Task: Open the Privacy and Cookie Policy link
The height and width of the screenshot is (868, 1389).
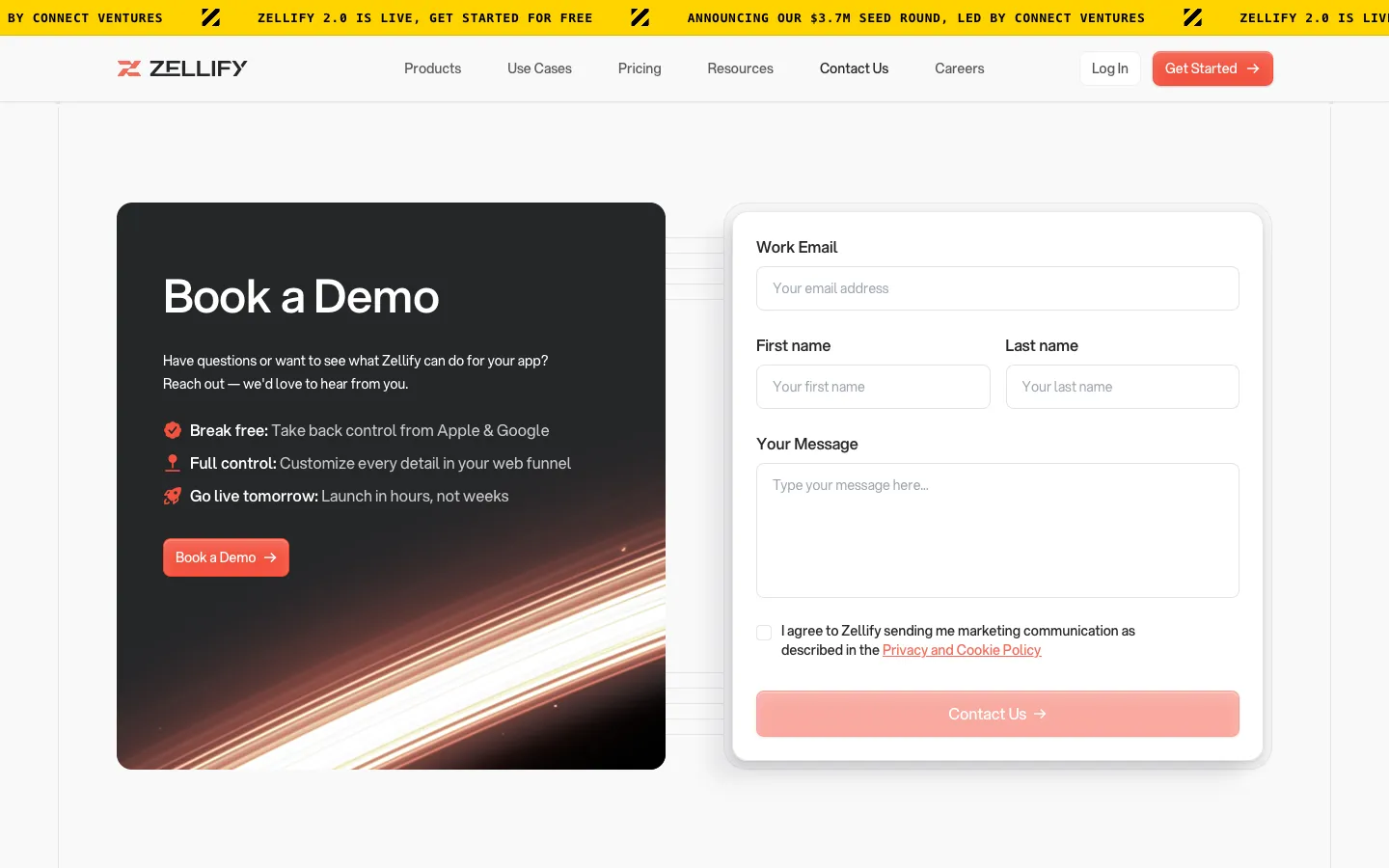Action: coord(962,650)
